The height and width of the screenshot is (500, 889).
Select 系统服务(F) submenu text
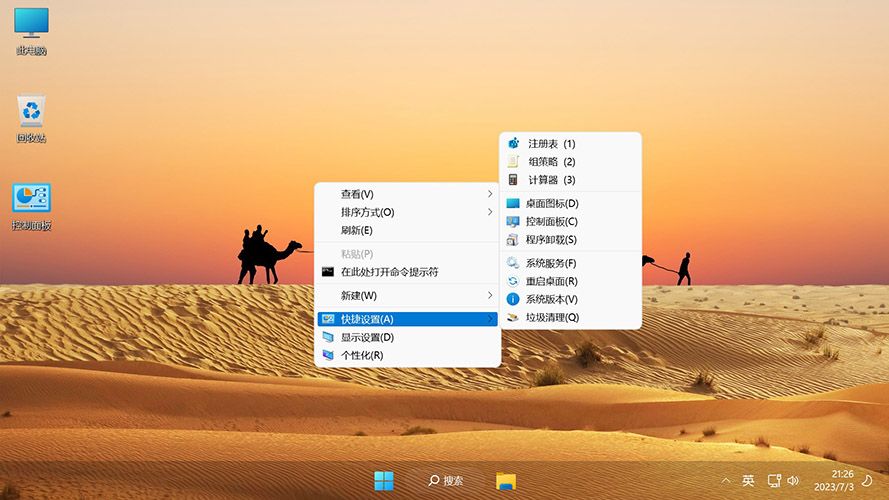coord(551,263)
